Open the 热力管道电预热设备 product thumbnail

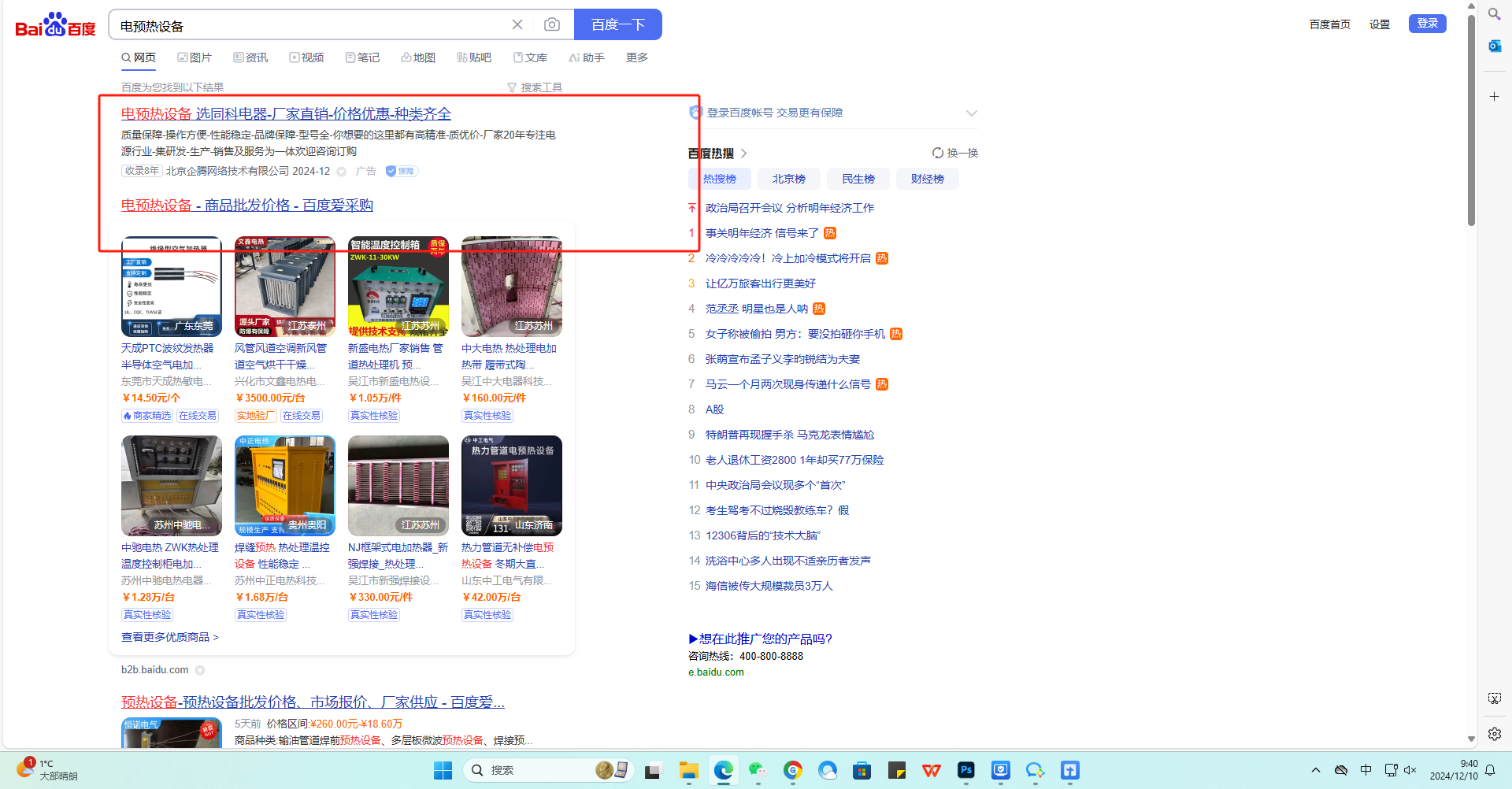512,486
